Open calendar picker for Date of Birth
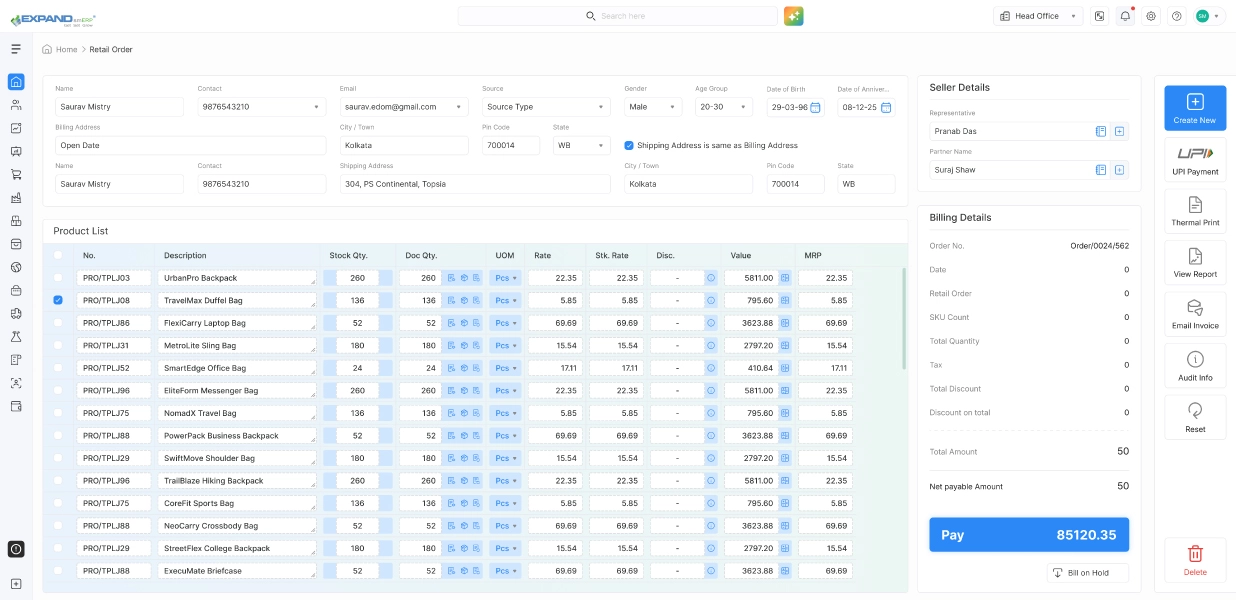Screen dimensions: 1236x600 click(x=815, y=107)
